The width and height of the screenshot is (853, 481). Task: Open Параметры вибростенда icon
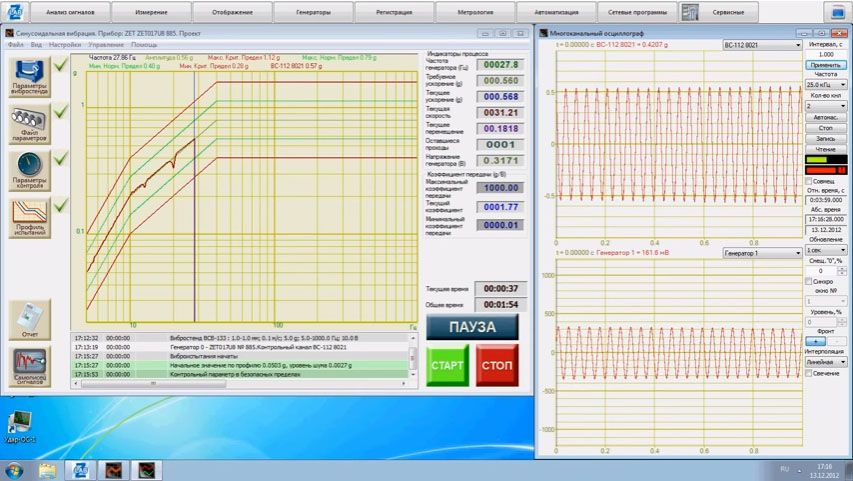click(30, 77)
